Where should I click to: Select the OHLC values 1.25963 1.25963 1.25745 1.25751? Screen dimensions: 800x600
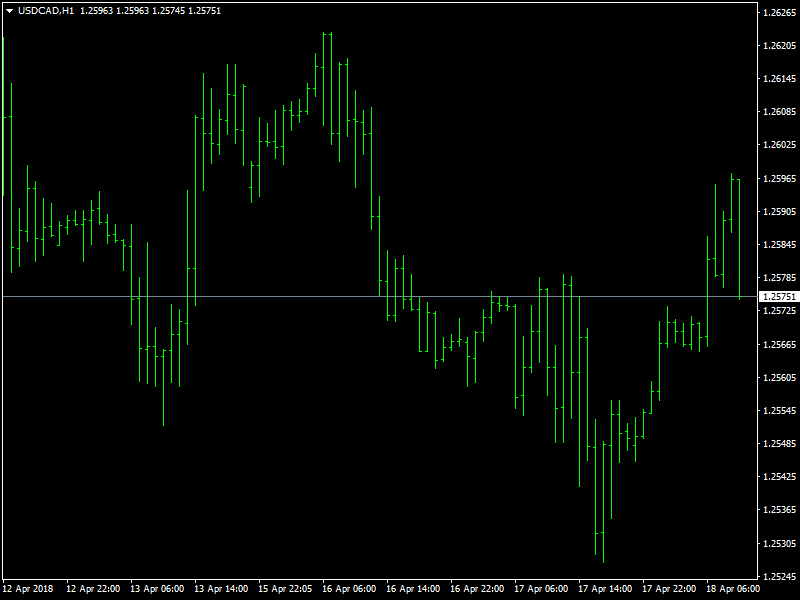coord(151,11)
